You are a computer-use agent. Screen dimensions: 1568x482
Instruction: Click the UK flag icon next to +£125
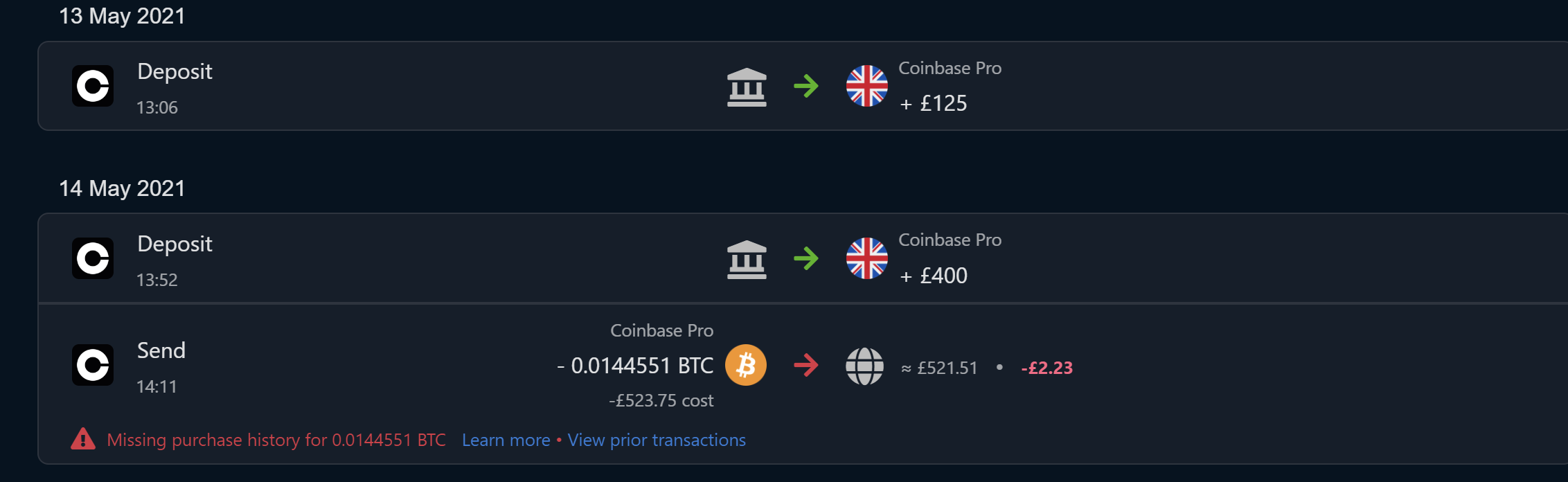(x=866, y=86)
